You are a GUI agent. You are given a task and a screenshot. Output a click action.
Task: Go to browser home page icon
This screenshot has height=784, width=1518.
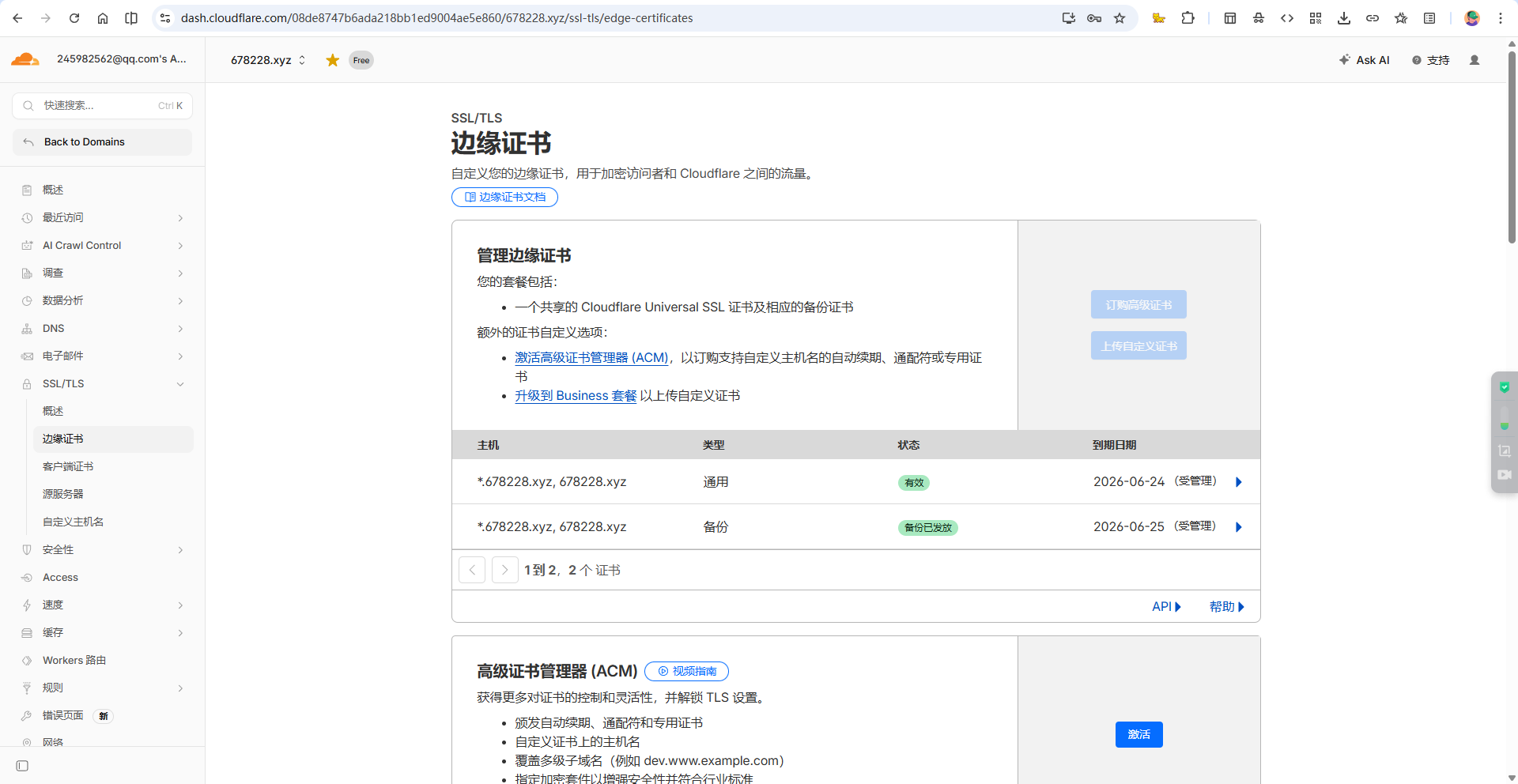click(x=103, y=18)
